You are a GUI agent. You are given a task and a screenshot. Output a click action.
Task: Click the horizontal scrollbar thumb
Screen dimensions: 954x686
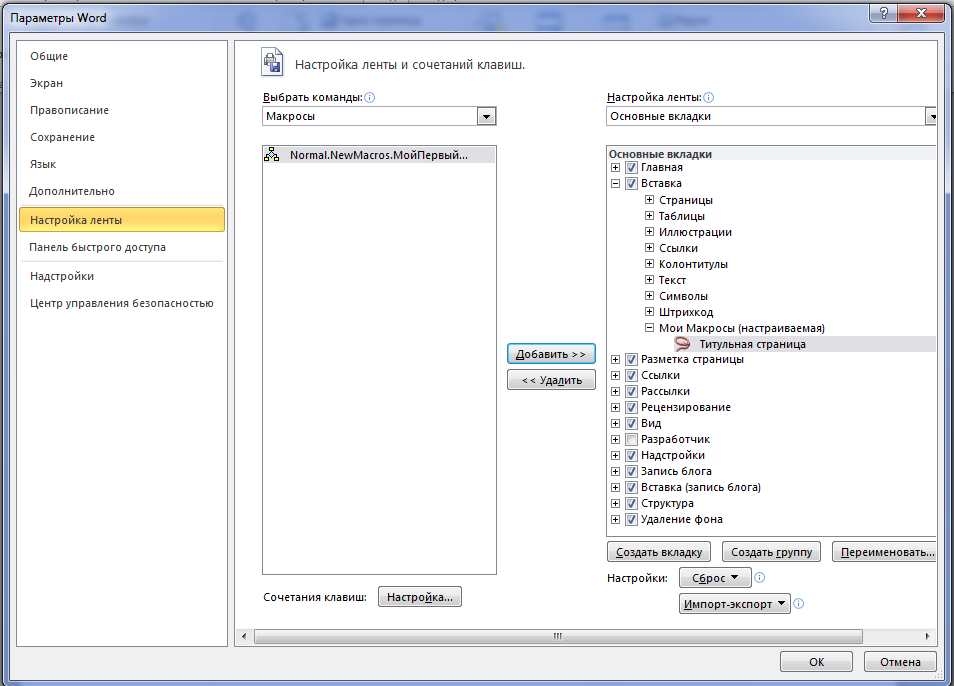click(x=558, y=636)
